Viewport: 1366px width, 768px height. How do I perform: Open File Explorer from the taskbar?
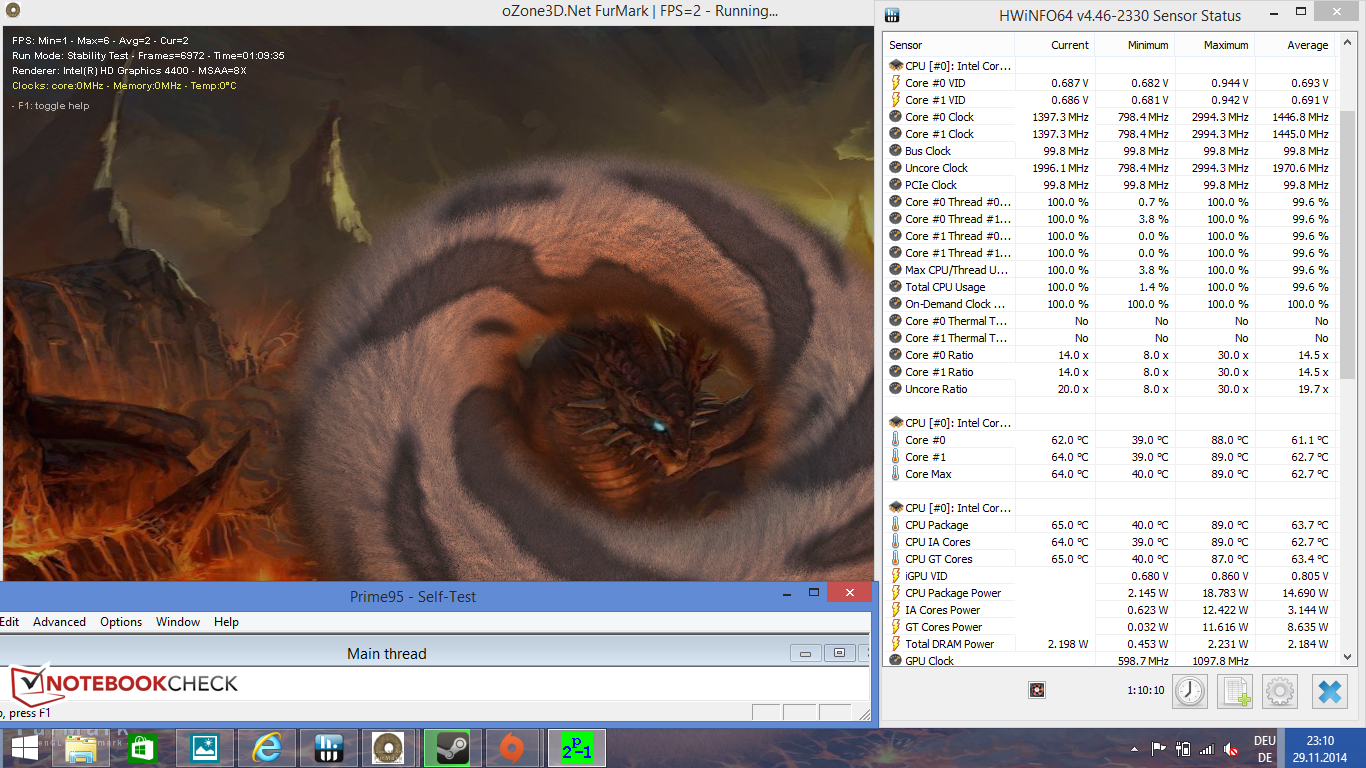coord(81,747)
